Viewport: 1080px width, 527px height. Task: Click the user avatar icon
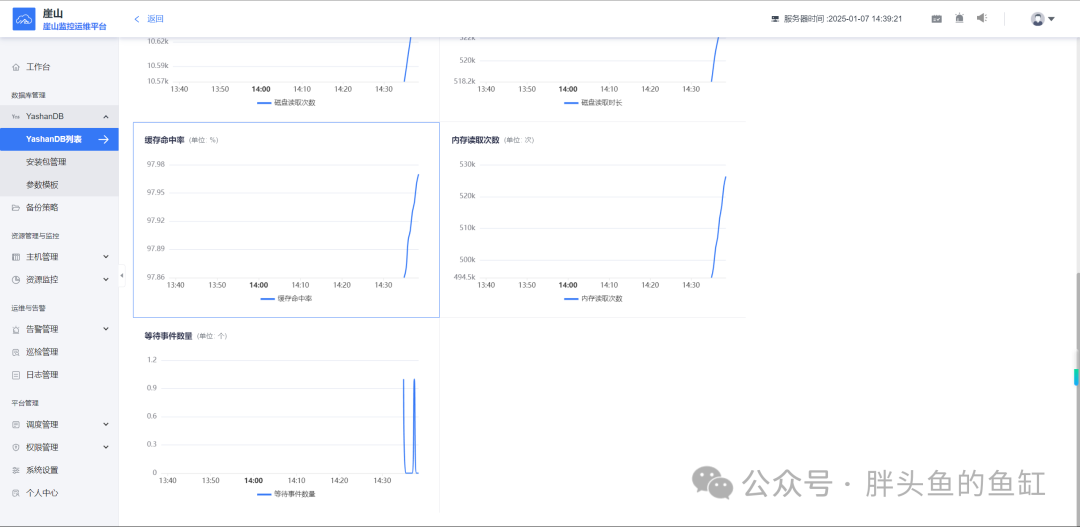[1037, 19]
